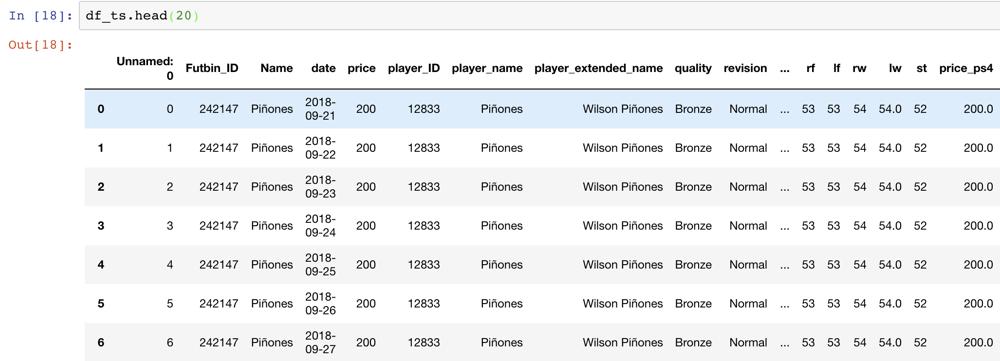Click the quality column header

click(693, 68)
